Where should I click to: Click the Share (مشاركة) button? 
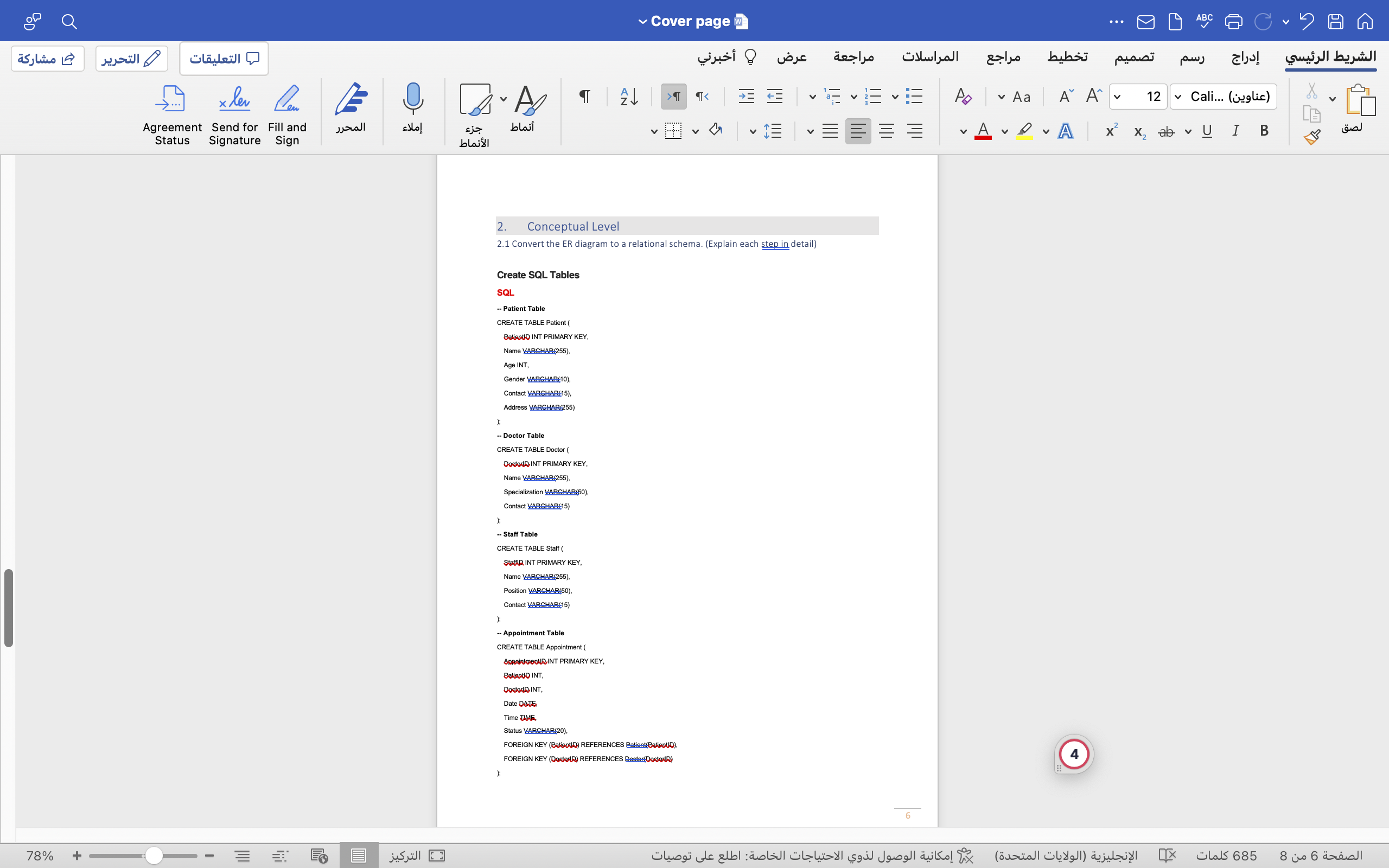pyautogui.click(x=47, y=59)
